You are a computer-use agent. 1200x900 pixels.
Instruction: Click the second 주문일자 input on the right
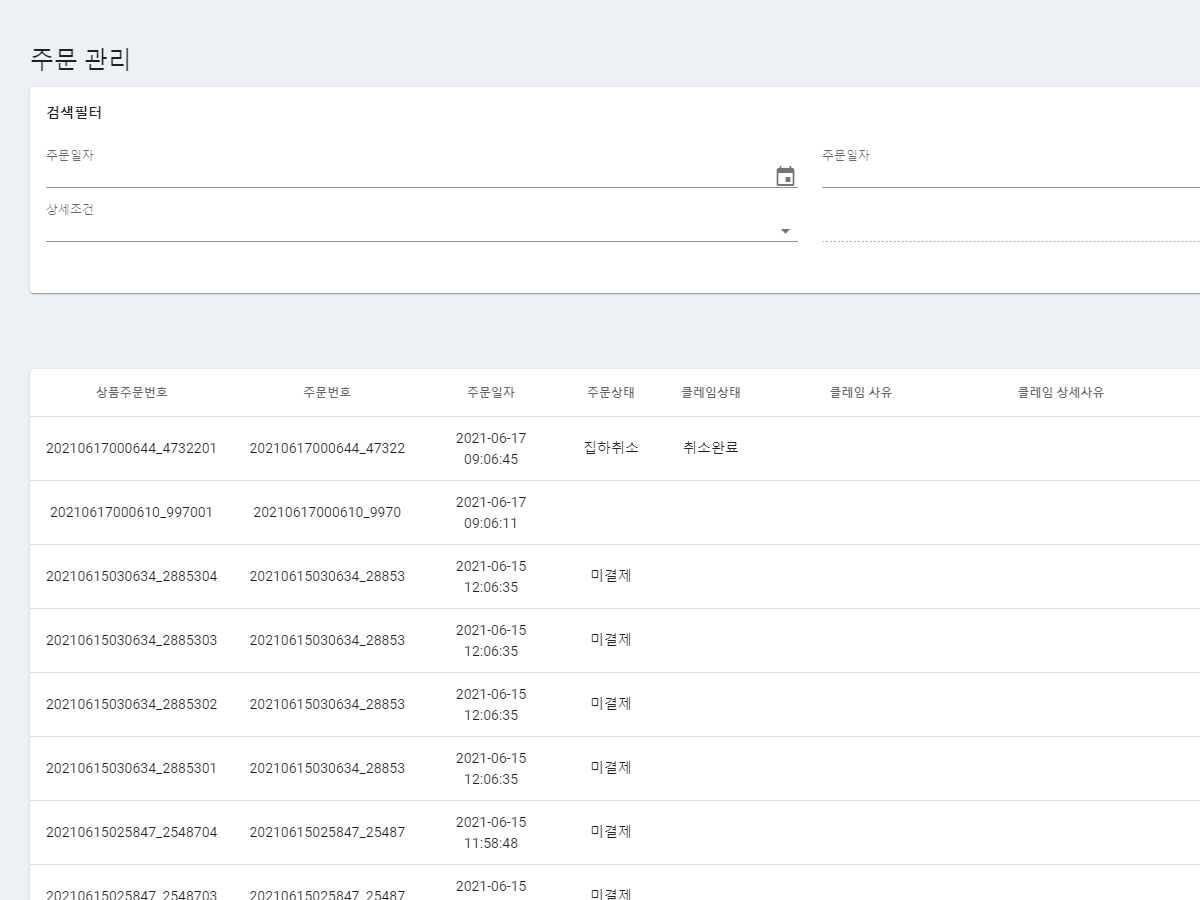tap(1011, 176)
